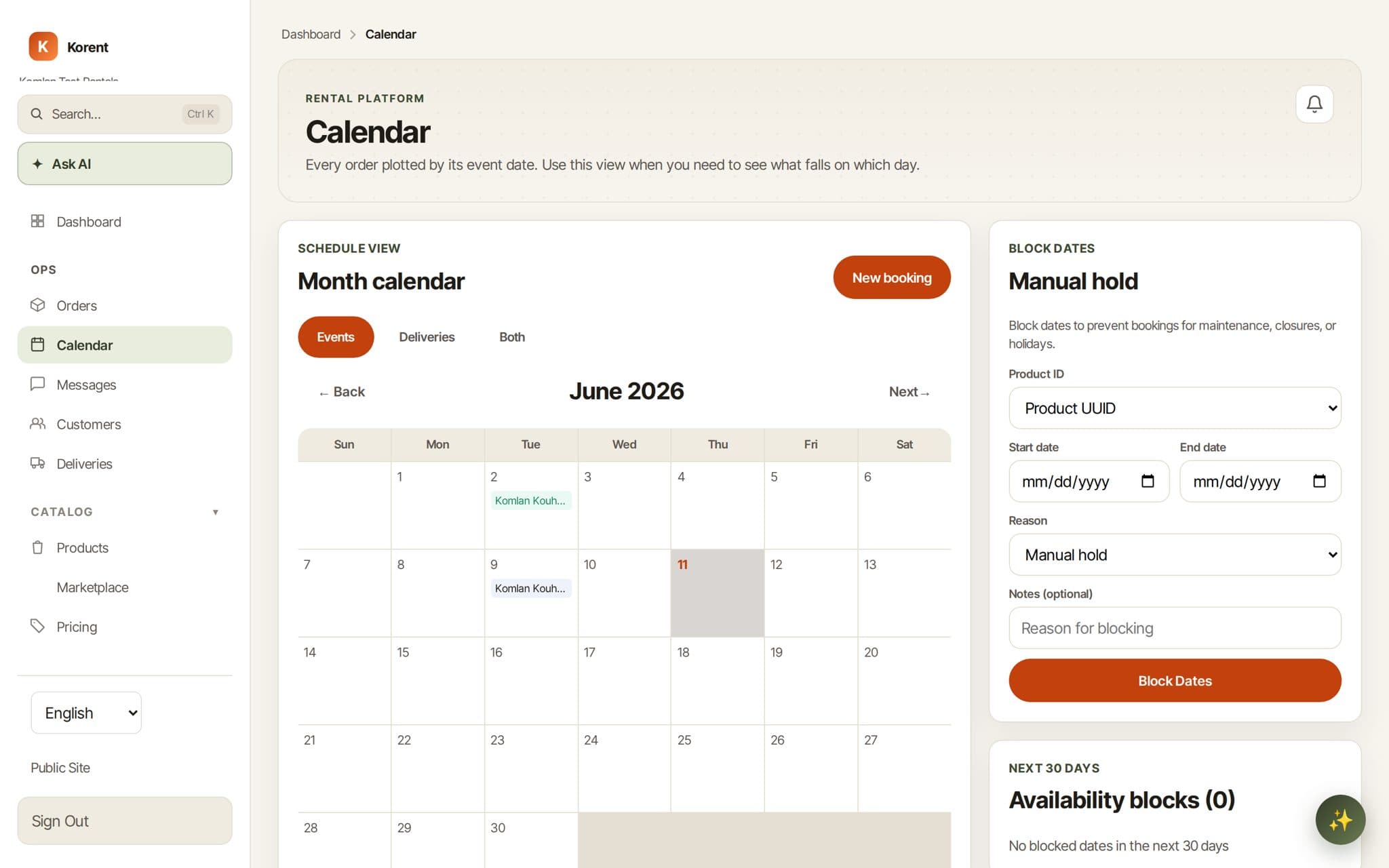
Task: Open Messages in the sidebar
Action: pos(125,384)
